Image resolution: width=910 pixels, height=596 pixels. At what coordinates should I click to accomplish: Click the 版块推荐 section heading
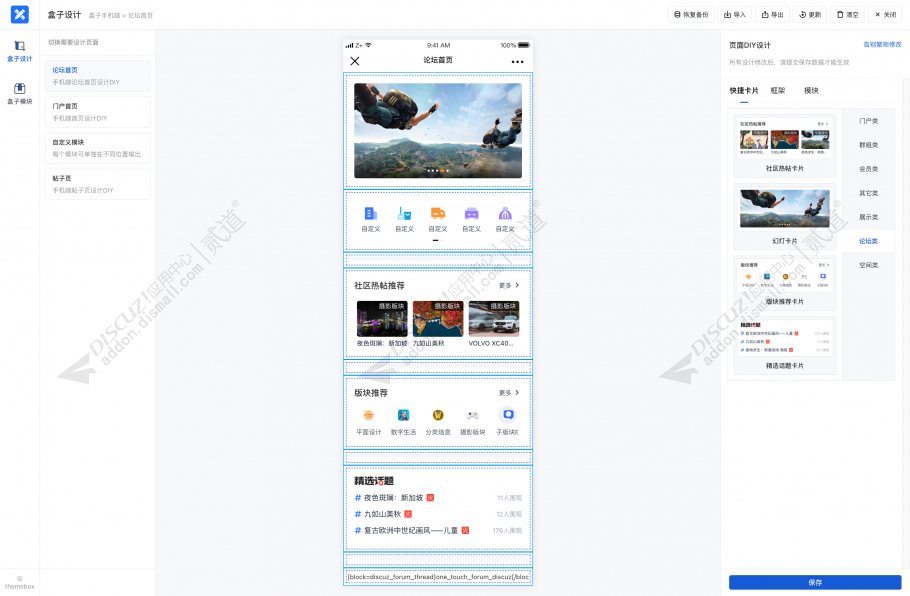[371, 393]
